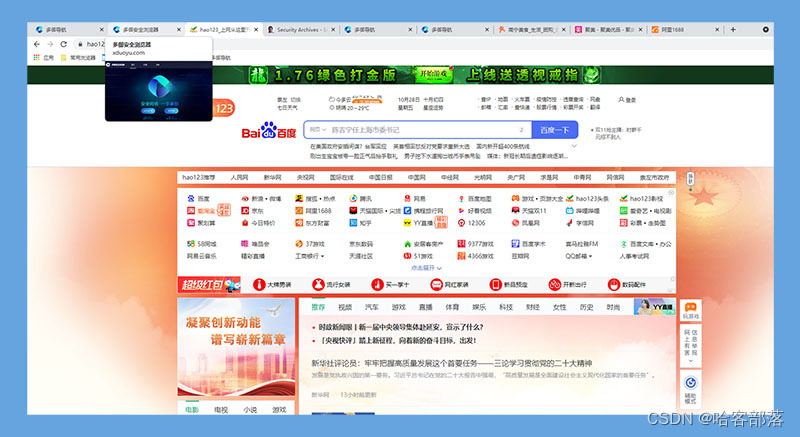Expand the QQ邮箱 dropdown arrow
800x437 pixels.
pyautogui.click(x=590, y=256)
